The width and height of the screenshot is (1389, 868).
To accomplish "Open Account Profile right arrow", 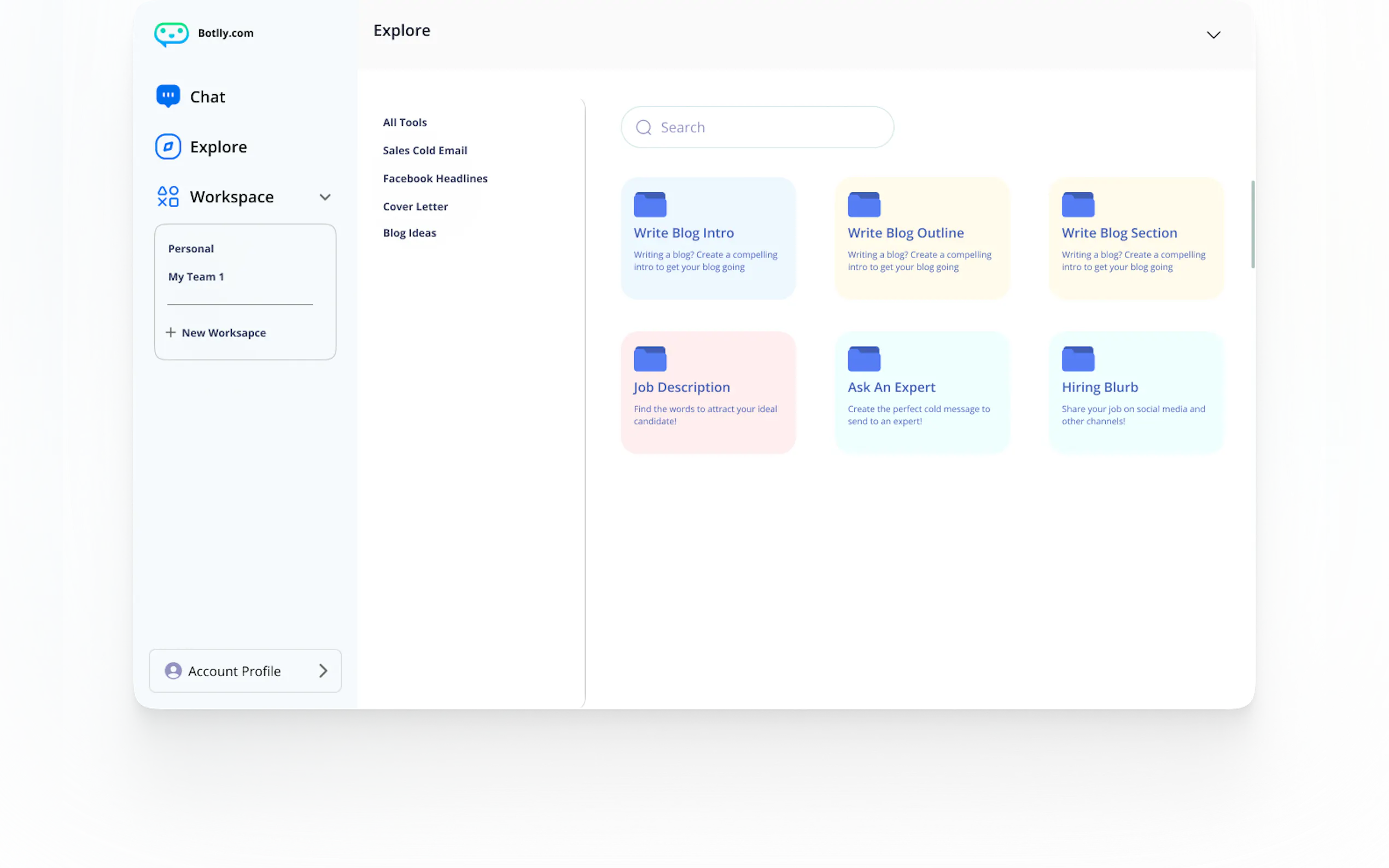I will [323, 671].
